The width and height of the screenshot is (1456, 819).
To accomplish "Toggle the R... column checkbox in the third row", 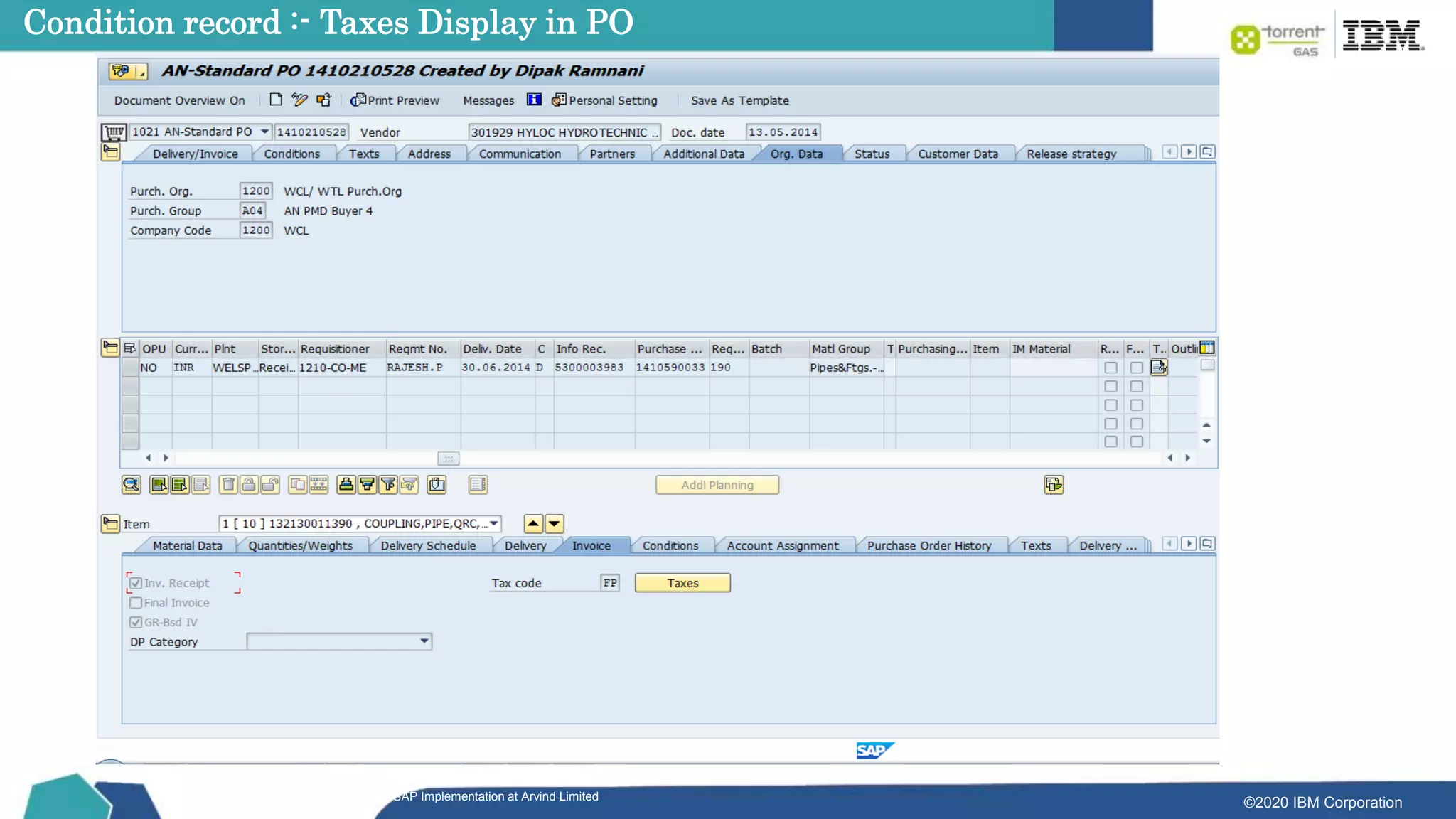I will (x=1110, y=405).
